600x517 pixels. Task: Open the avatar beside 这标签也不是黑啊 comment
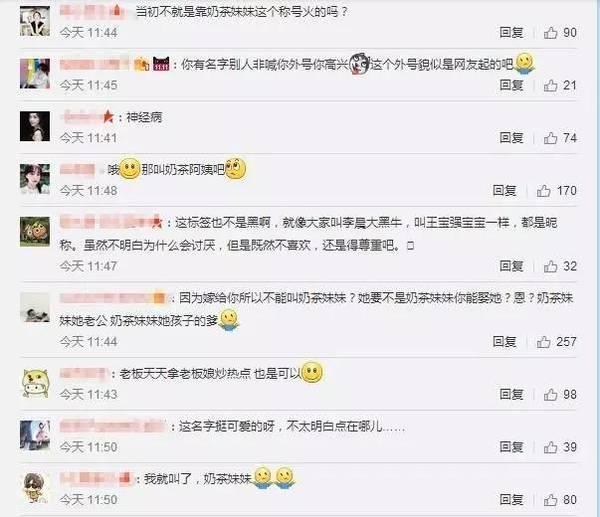(x=35, y=232)
